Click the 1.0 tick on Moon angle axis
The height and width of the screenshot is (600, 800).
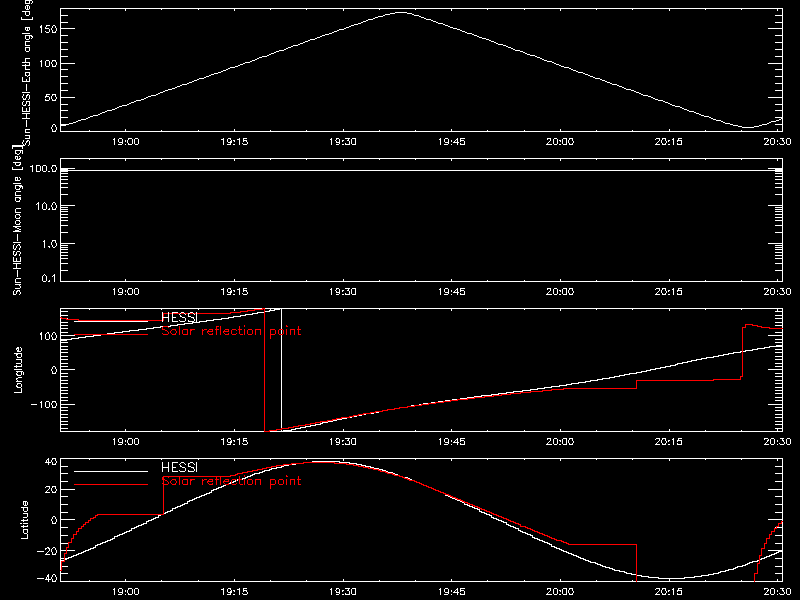(49, 244)
